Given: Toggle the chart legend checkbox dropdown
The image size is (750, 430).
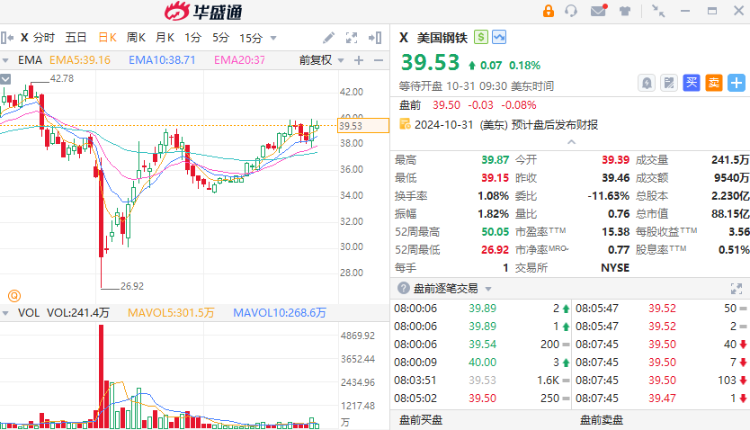Looking at the screenshot, I should 5,79.
